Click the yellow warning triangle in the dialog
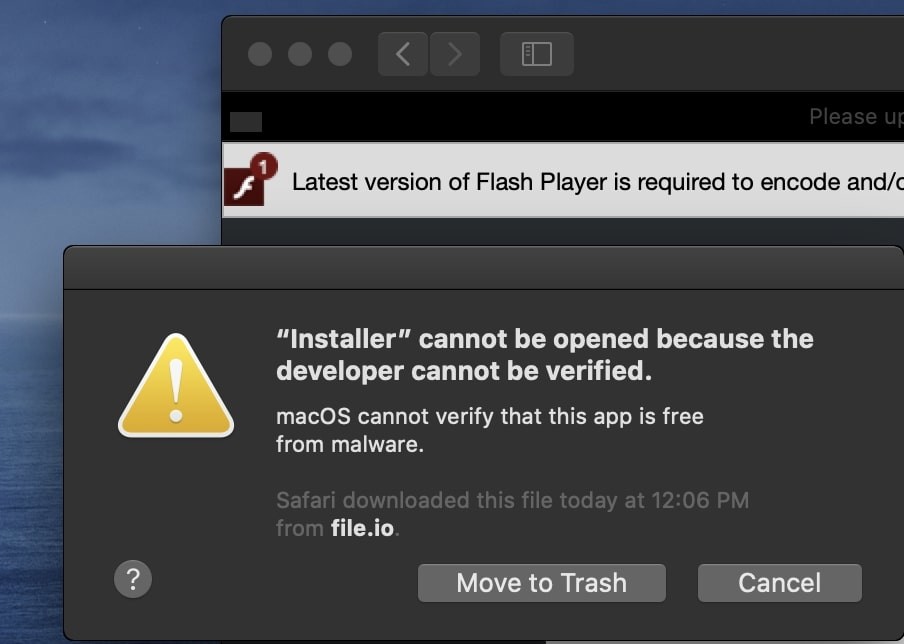 (x=176, y=385)
